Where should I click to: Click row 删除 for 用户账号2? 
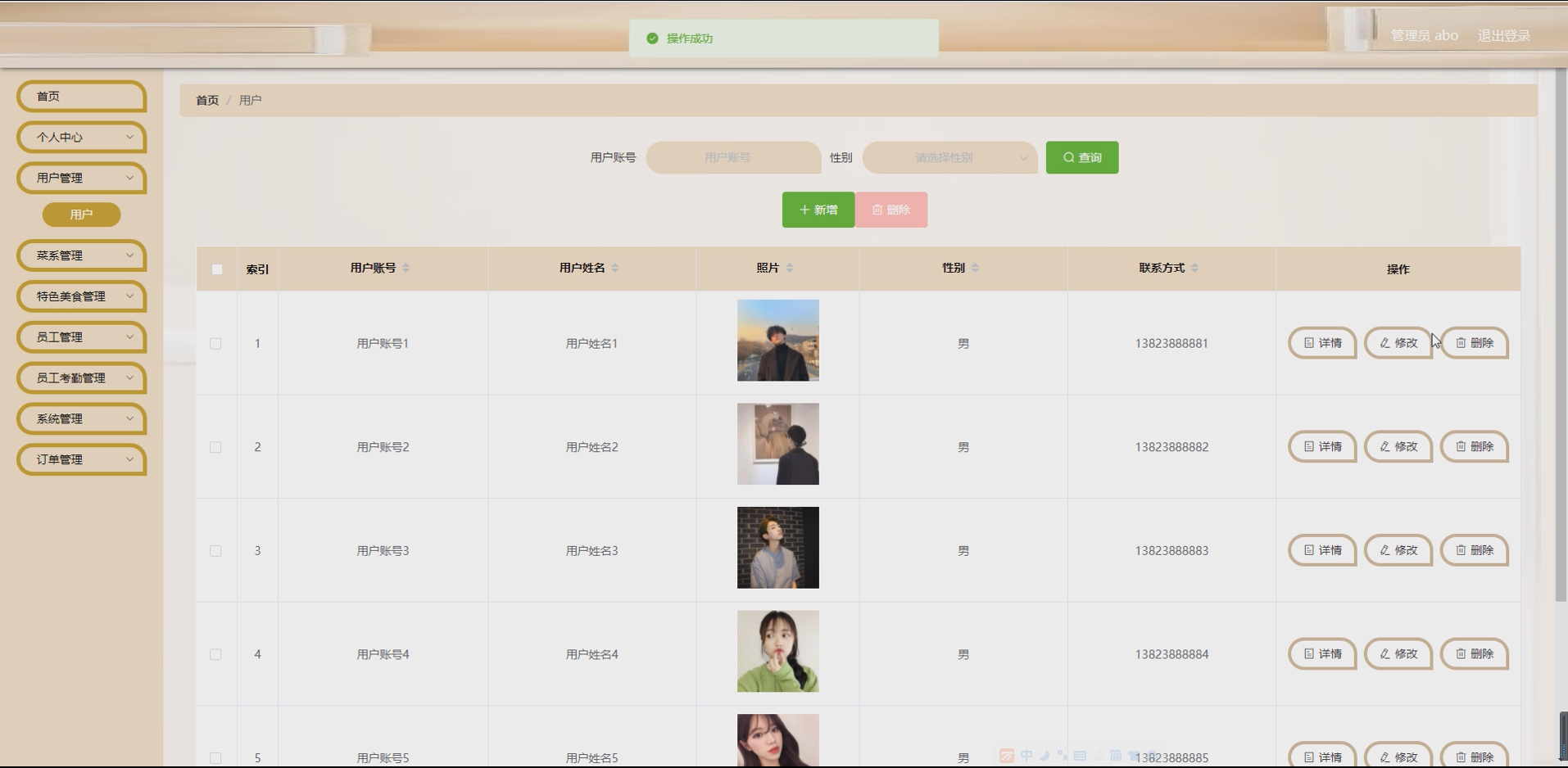[x=1475, y=447]
